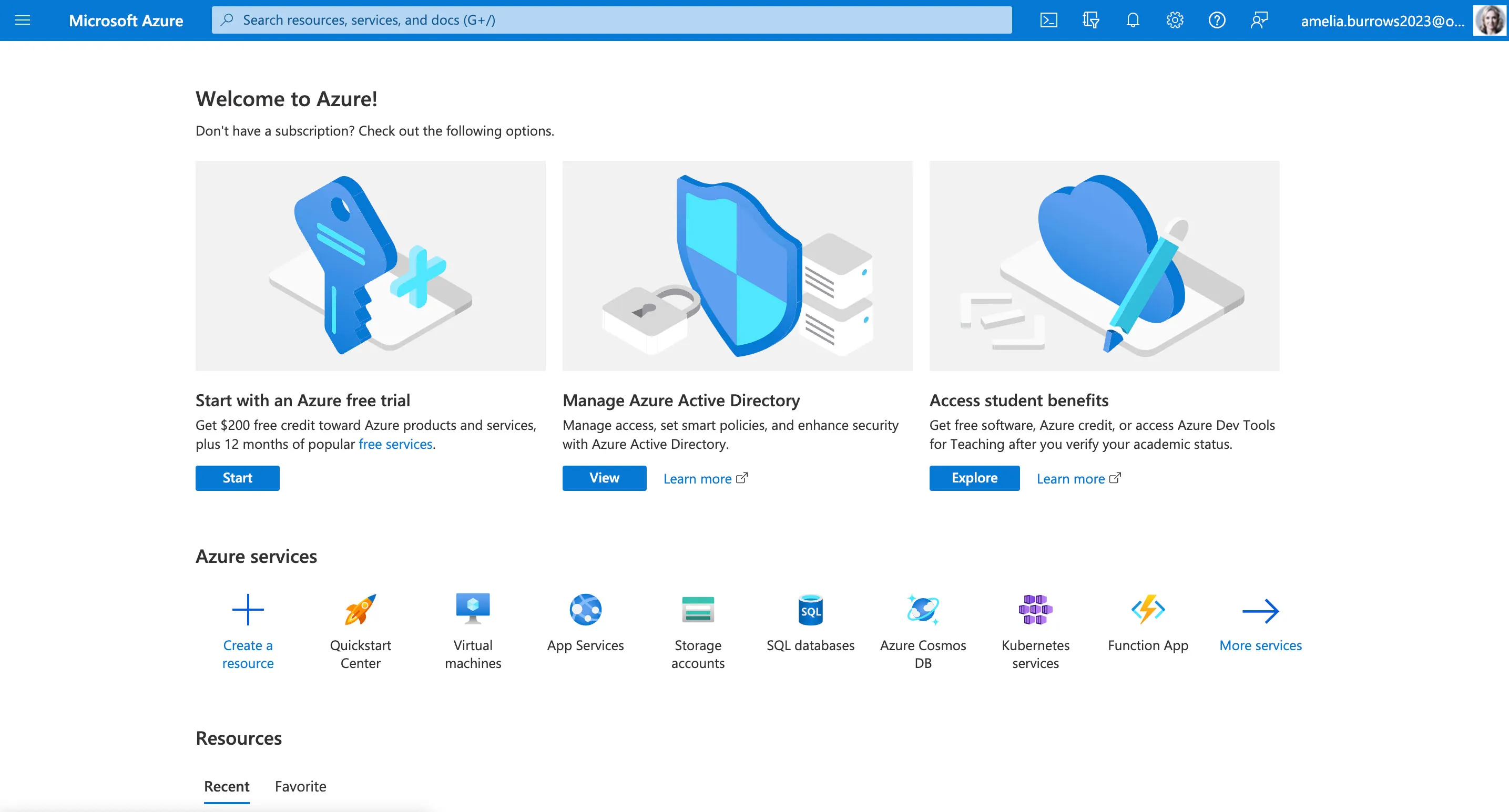Image resolution: width=1509 pixels, height=812 pixels.
Task: Click the "Resources" section heading
Action: point(238,738)
